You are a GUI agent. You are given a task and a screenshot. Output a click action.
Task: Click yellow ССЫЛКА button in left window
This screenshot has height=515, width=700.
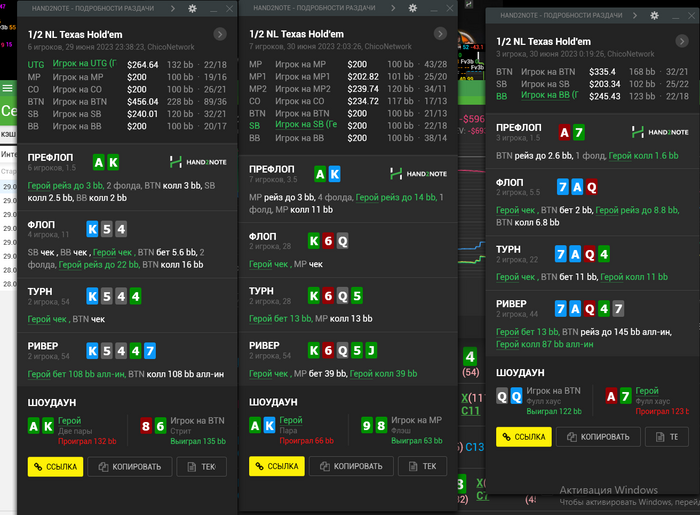[x=55, y=467]
